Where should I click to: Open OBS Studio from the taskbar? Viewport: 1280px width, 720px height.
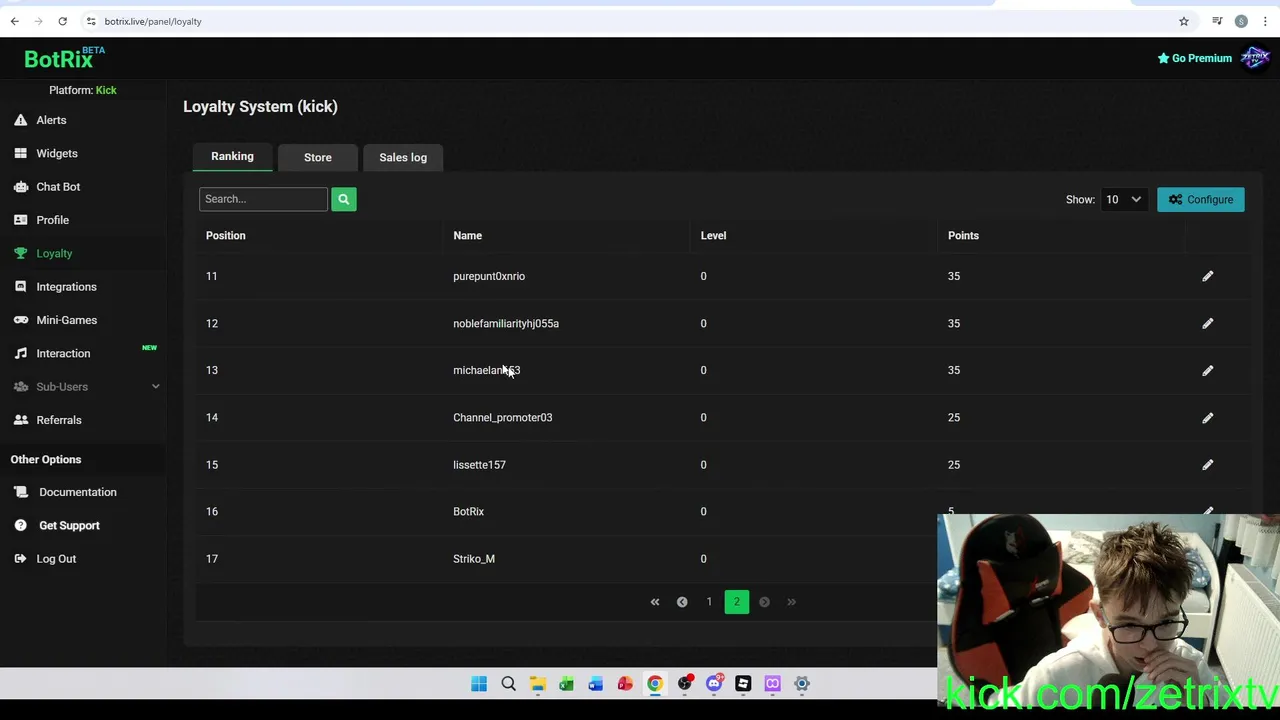(x=684, y=684)
